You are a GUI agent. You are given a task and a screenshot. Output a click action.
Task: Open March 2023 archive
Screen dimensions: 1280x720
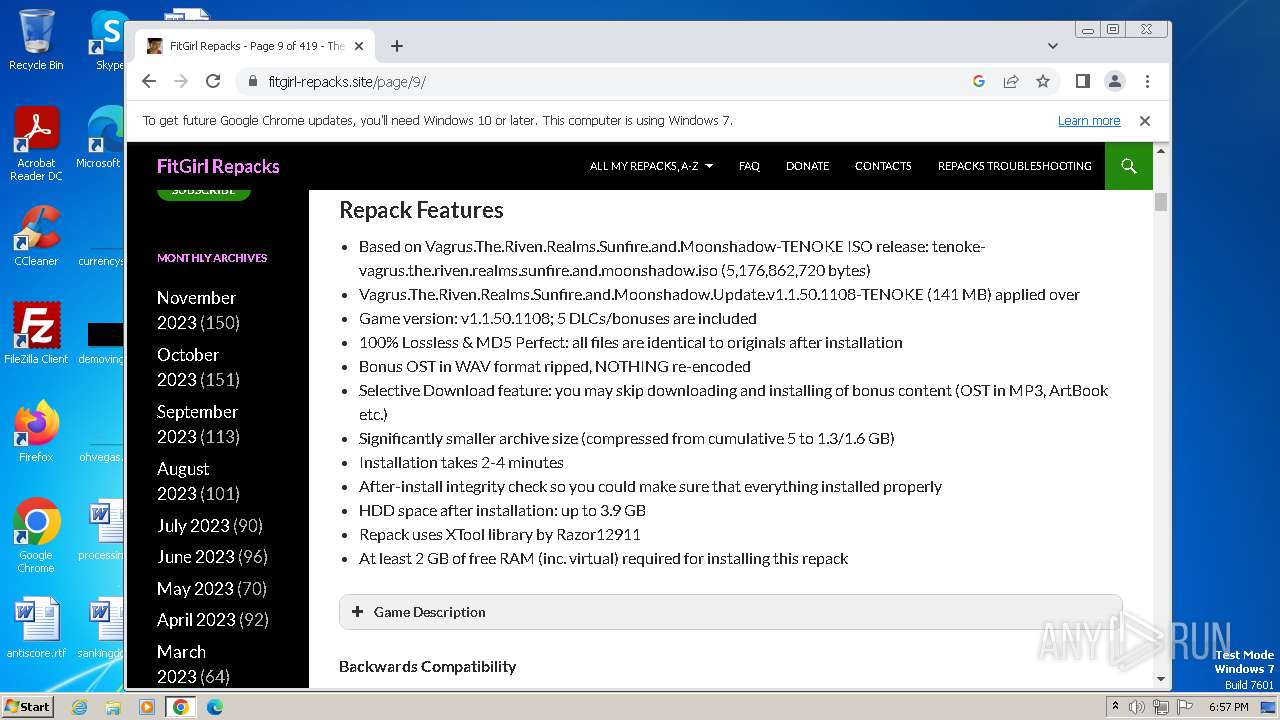193,664
